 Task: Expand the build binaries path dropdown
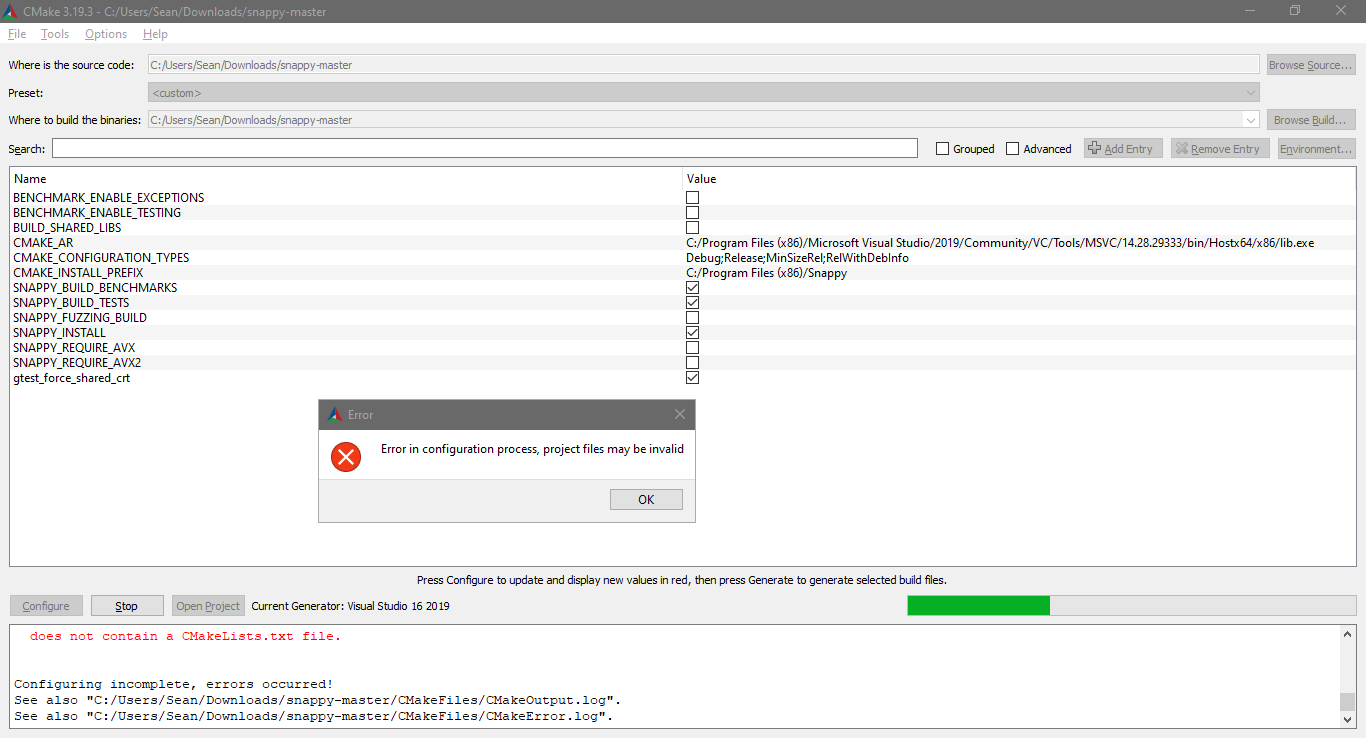tap(1251, 119)
